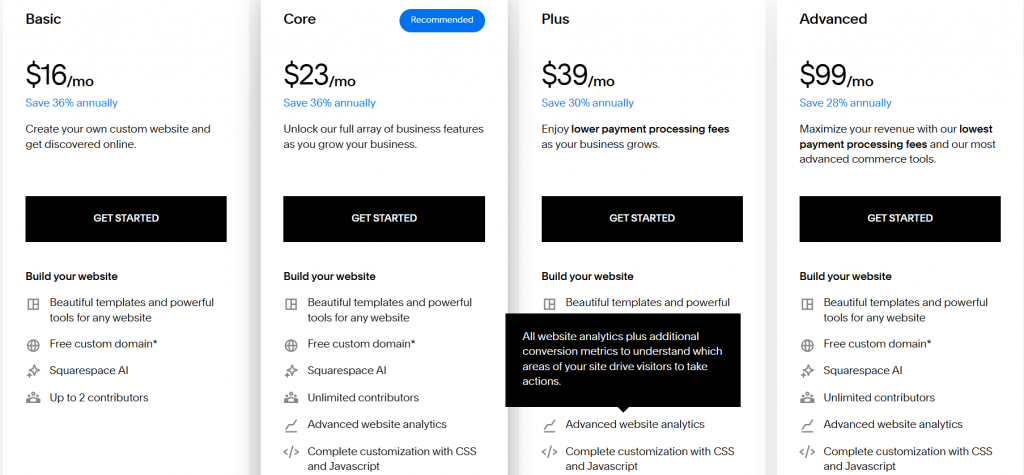Click the Squarespace AI sparkle icon in Core
The height and width of the screenshot is (475, 1024).
[291, 371]
